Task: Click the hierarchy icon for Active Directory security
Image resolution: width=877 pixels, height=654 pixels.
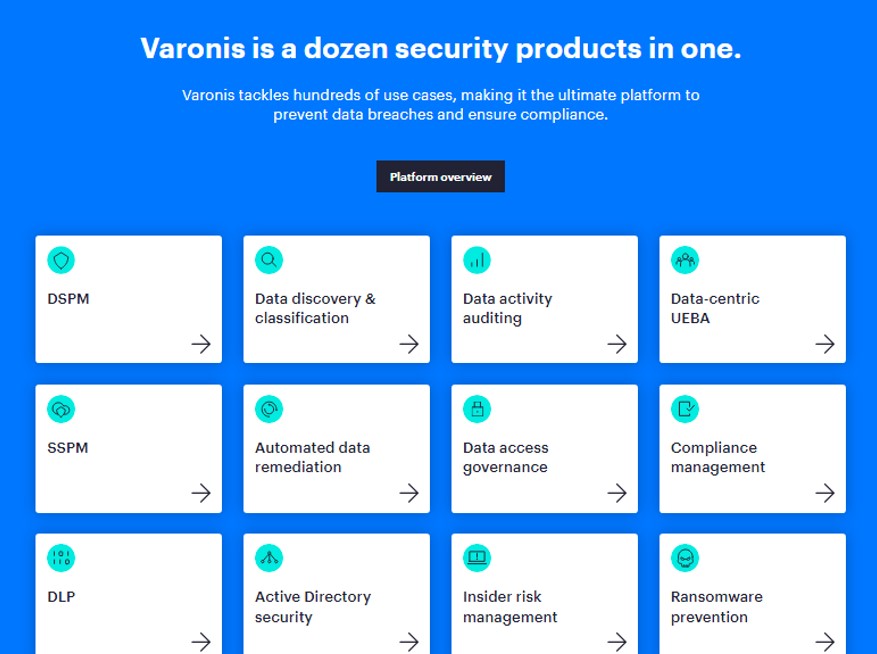Action: coord(269,558)
